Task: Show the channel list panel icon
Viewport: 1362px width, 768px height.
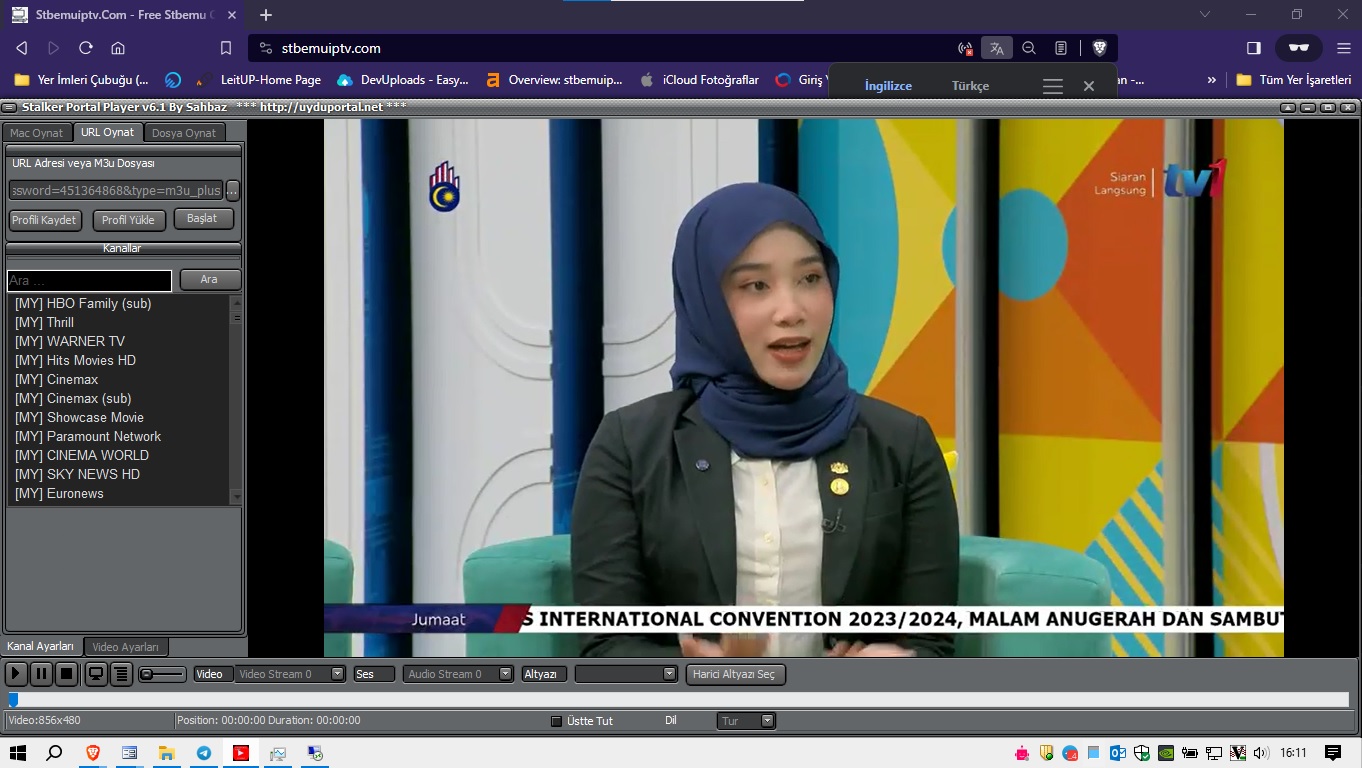Action: point(121,674)
